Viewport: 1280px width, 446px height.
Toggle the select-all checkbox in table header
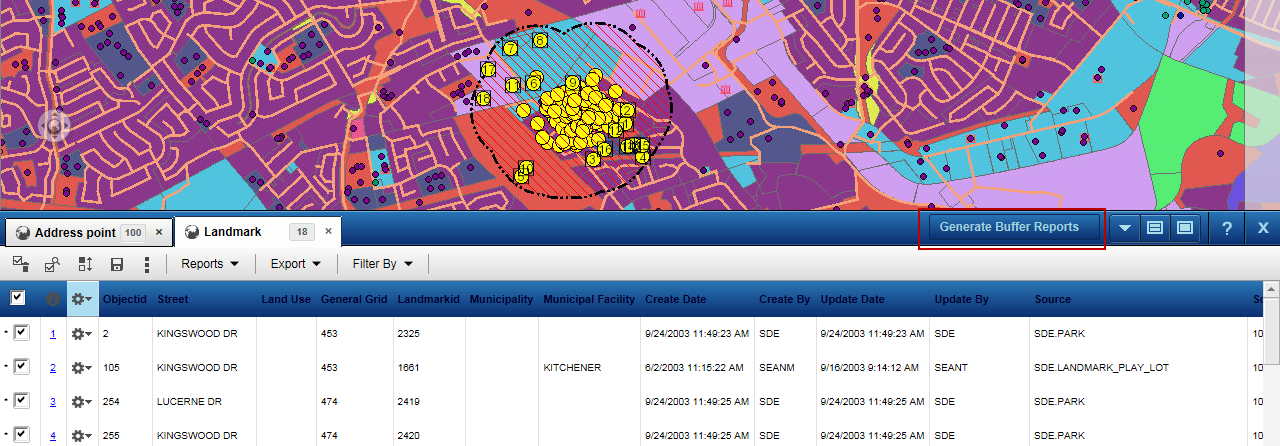(18, 298)
